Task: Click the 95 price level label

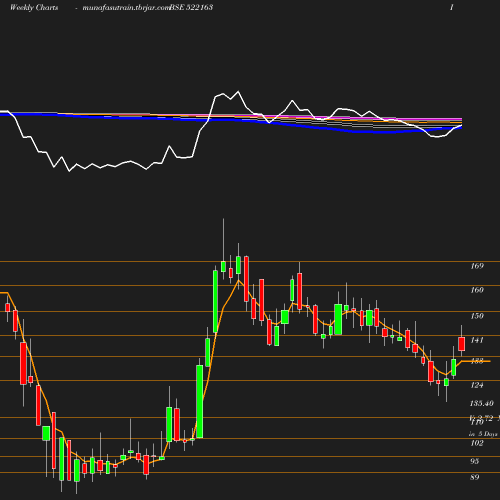Action: click(475, 461)
